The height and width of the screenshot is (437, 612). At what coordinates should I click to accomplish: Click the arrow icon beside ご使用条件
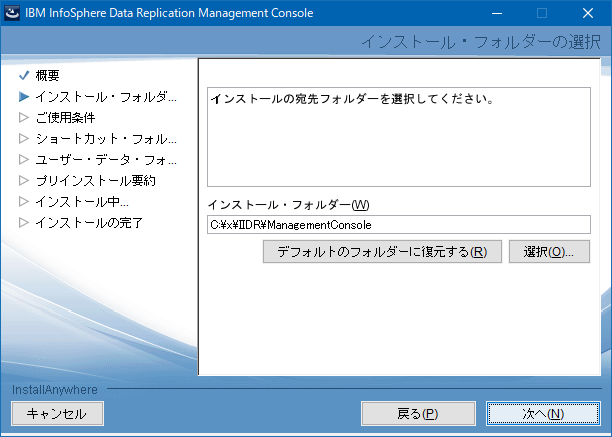[x=24, y=117]
